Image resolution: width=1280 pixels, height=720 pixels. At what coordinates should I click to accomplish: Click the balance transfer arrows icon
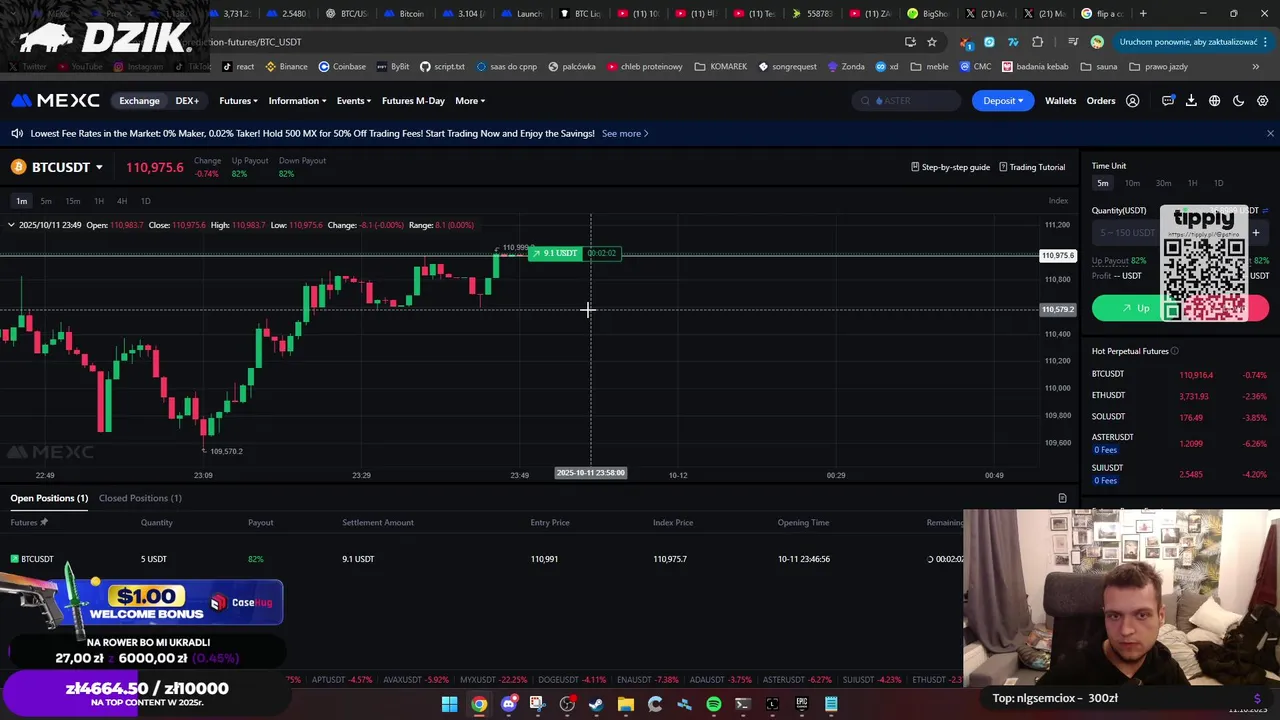pos(1265,211)
